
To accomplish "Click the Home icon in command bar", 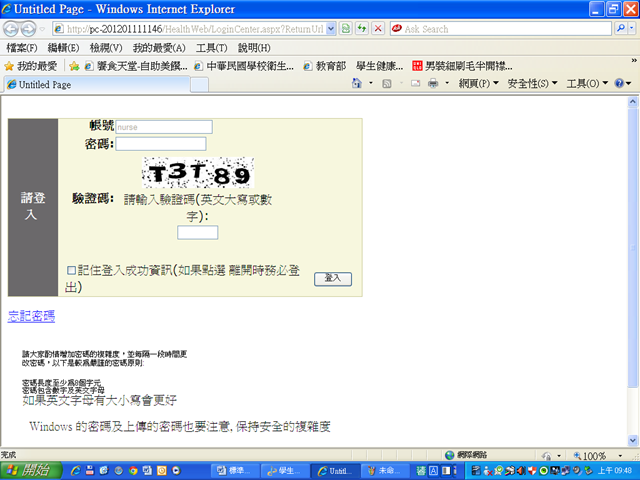I will pos(358,85).
